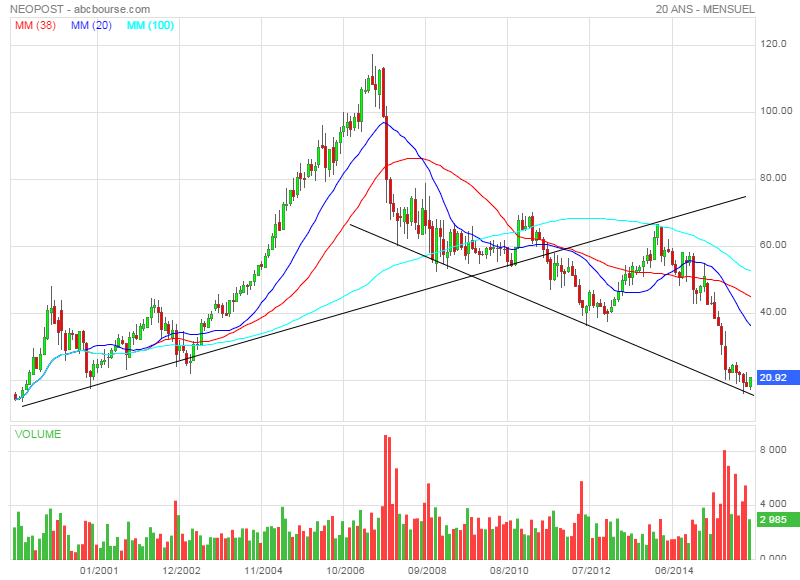Click the 60.00 price axis label
The image size is (800, 580).
tap(773, 245)
